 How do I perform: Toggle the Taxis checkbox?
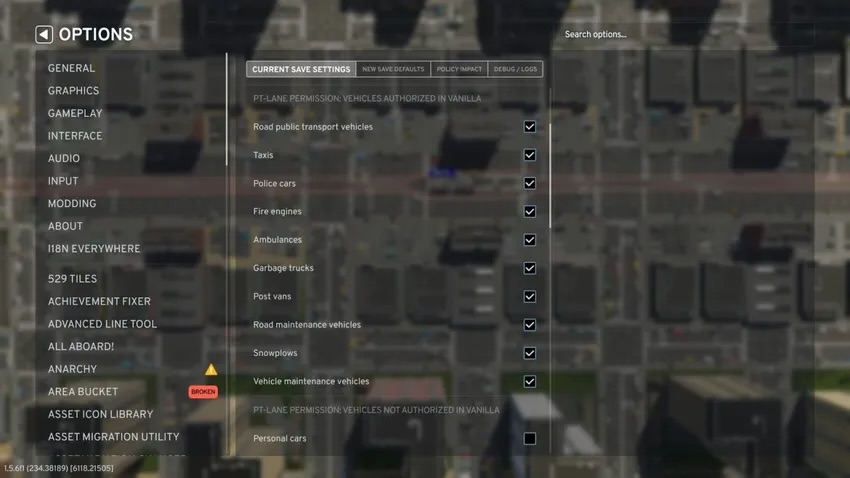click(x=529, y=155)
